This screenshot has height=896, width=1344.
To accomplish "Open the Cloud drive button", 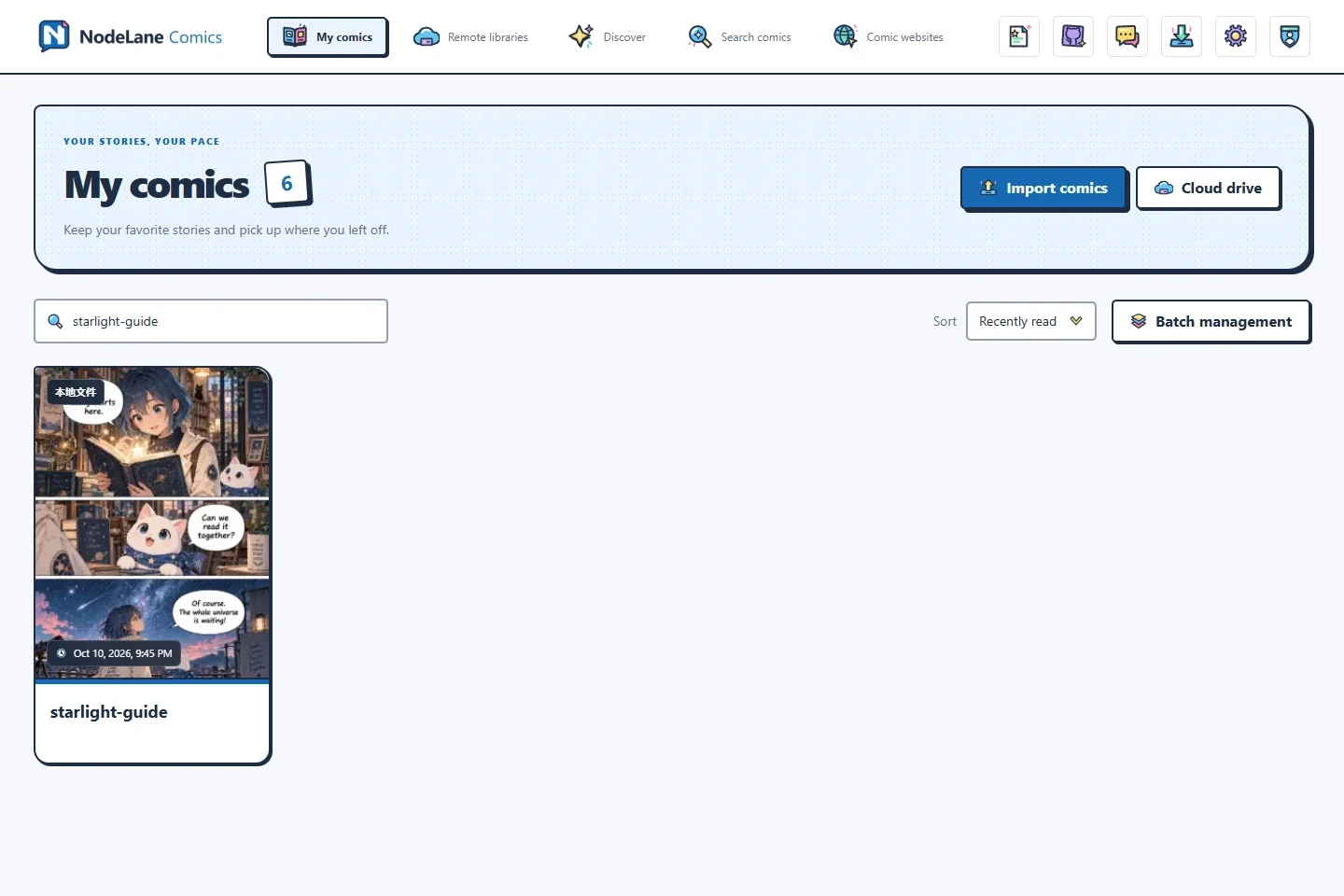I will click(x=1208, y=188).
